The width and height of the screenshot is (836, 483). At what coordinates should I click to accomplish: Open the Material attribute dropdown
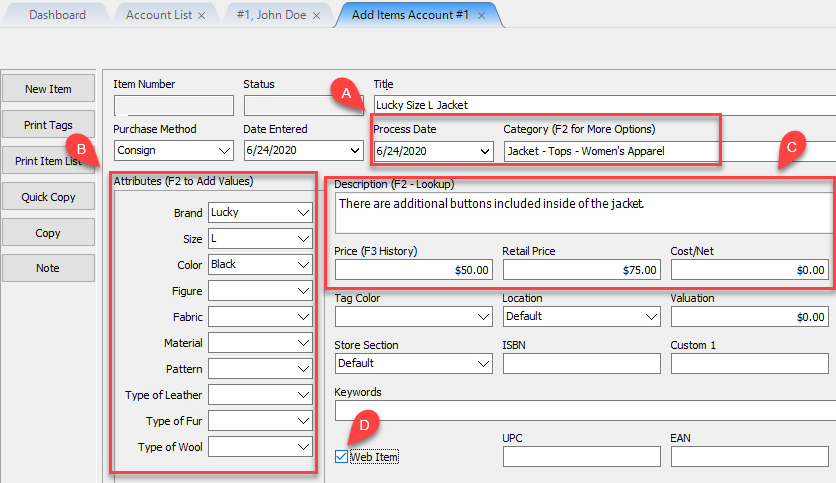pyautogui.click(x=303, y=343)
